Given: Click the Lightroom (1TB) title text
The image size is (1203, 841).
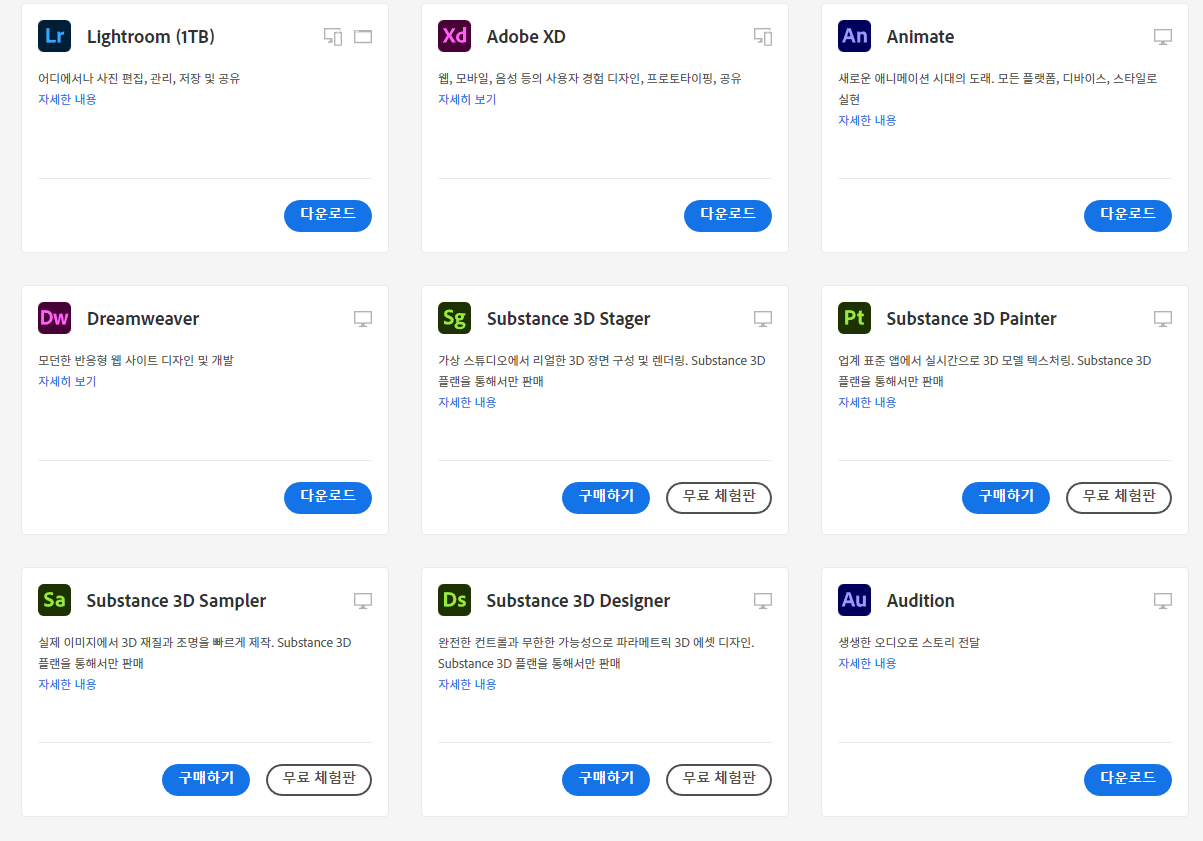Looking at the screenshot, I should pos(151,37).
